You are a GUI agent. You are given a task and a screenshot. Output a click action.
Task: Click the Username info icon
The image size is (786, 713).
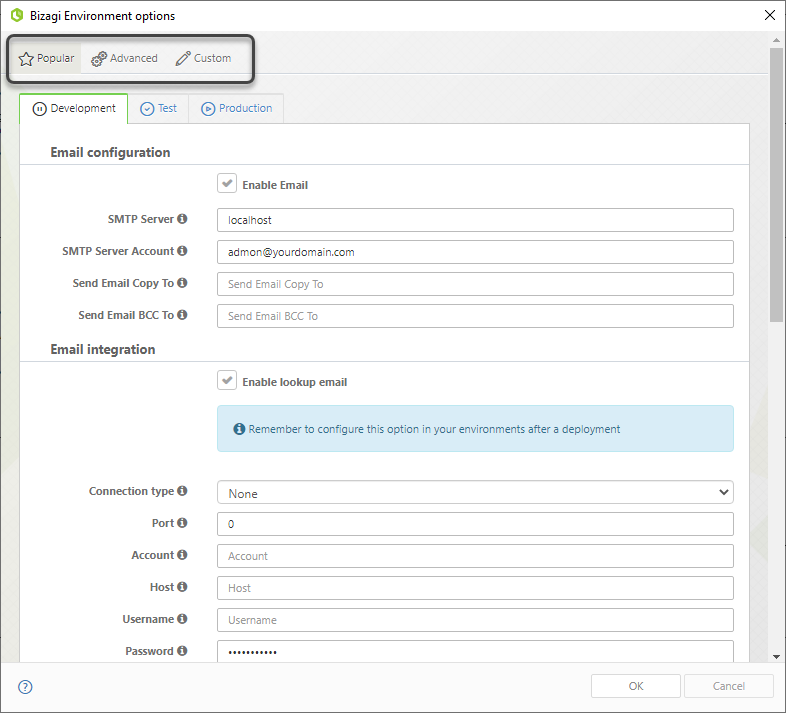pyautogui.click(x=182, y=619)
